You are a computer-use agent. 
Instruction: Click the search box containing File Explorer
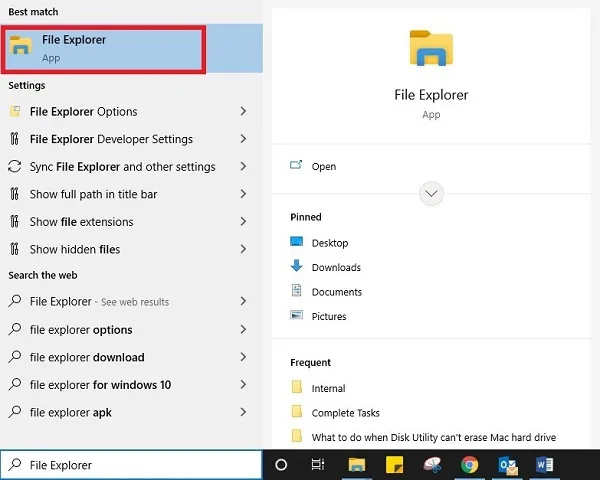click(x=131, y=465)
